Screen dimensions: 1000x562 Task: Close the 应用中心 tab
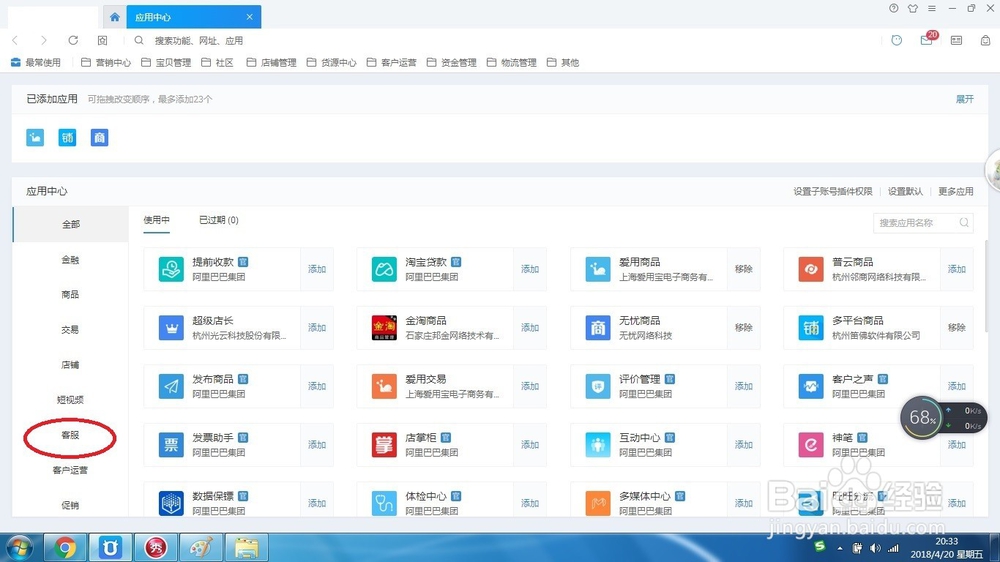point(249,17)
